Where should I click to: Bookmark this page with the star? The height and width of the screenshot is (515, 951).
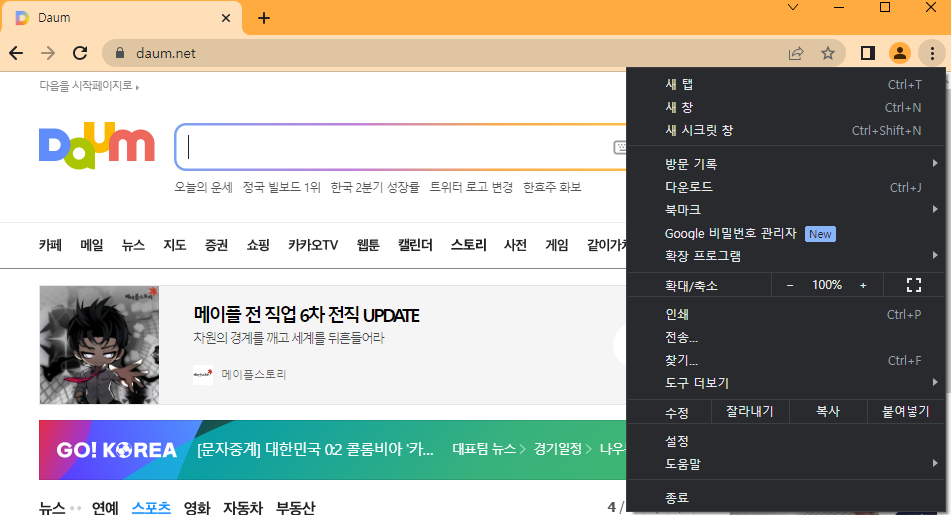(828, 53)
